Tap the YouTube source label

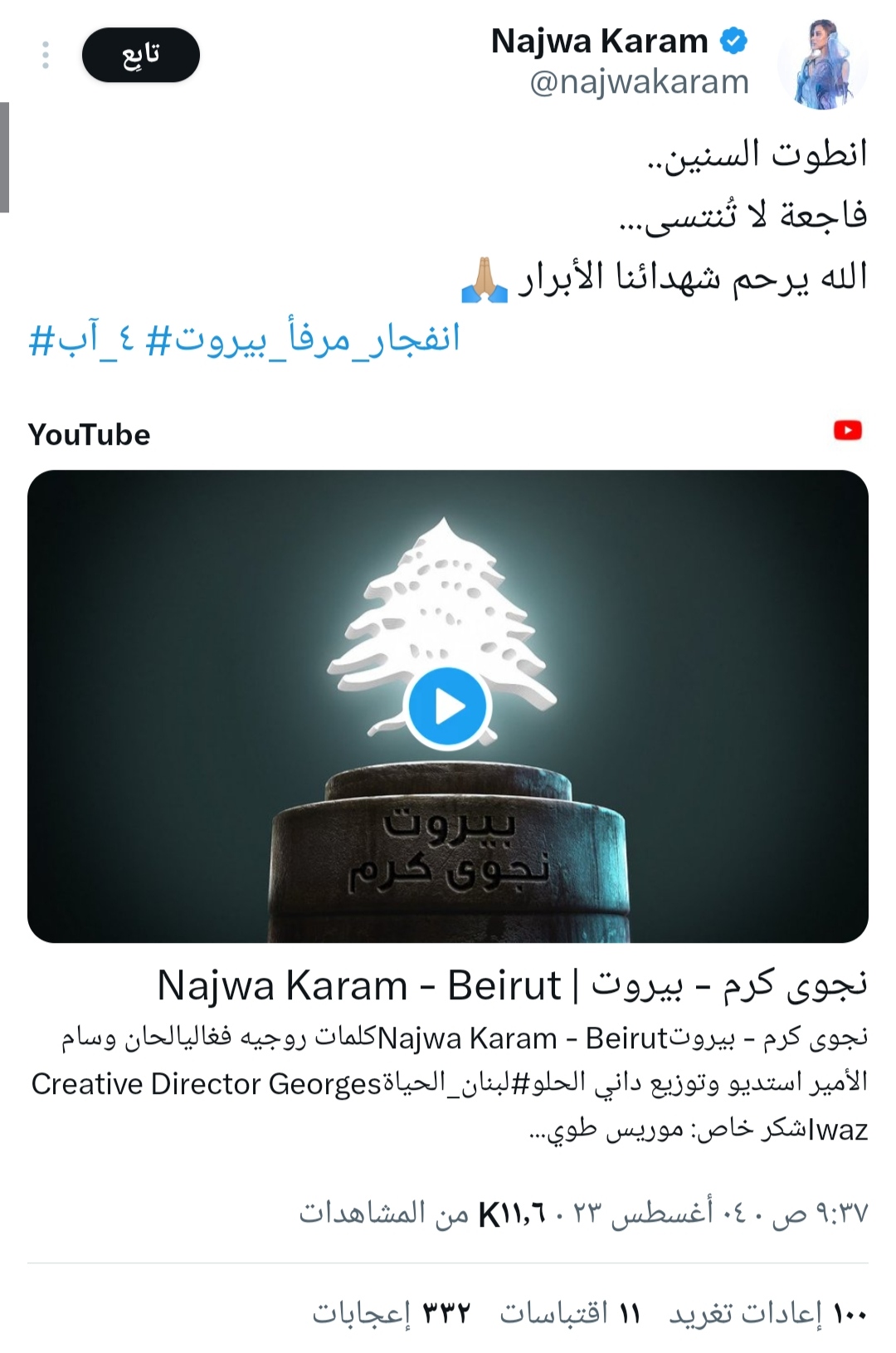click(x=90, y=434)
